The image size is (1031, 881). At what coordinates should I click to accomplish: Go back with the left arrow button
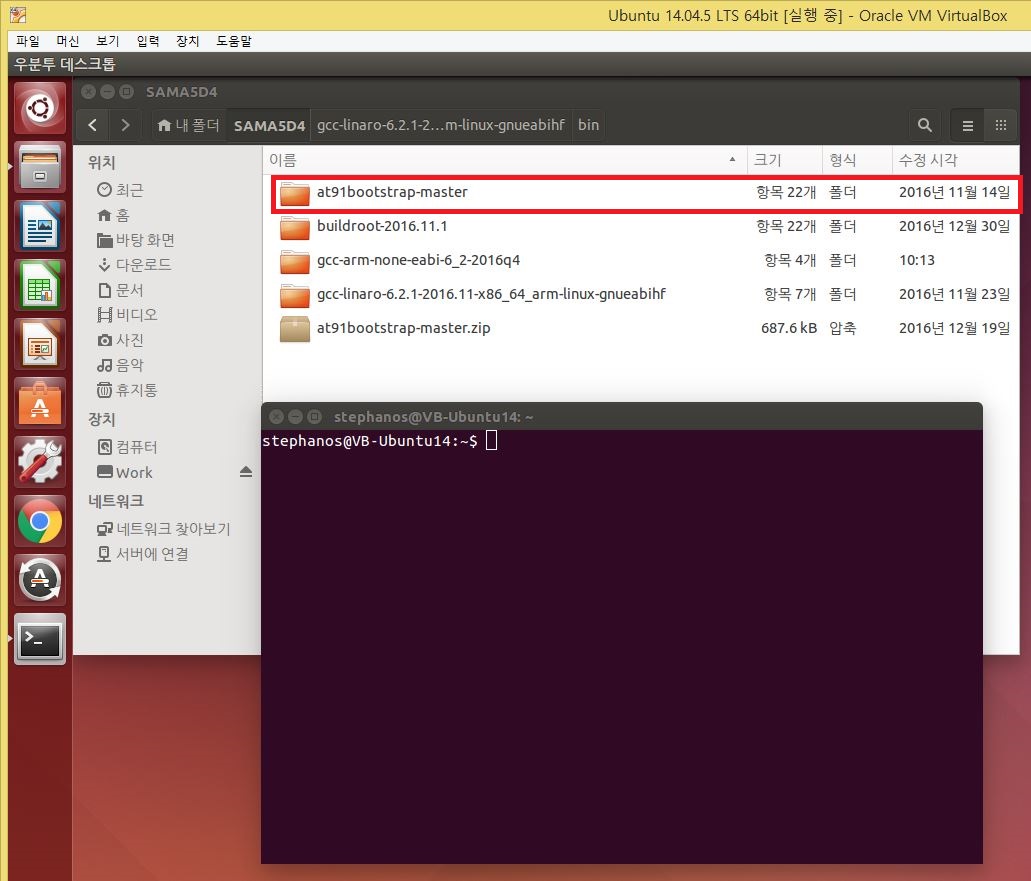93,125
